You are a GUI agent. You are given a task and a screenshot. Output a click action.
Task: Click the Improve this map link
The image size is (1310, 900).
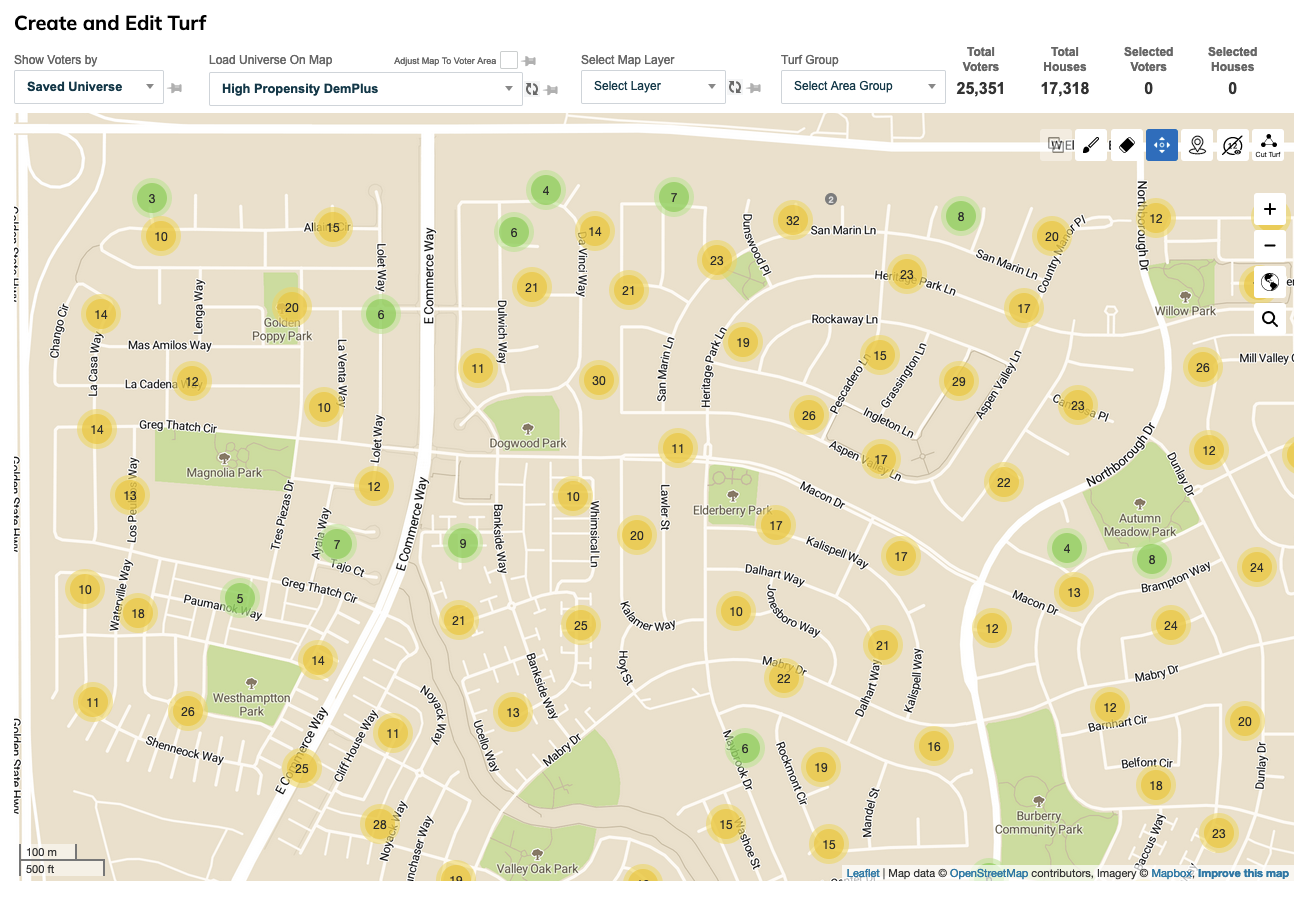1243,873
